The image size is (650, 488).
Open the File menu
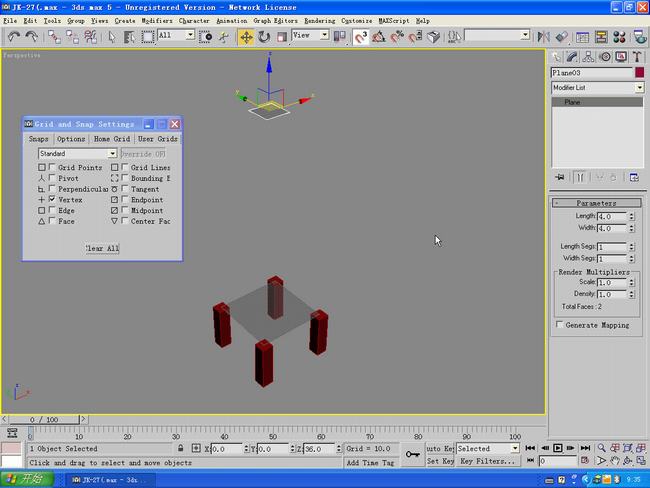tap(10, 20)
